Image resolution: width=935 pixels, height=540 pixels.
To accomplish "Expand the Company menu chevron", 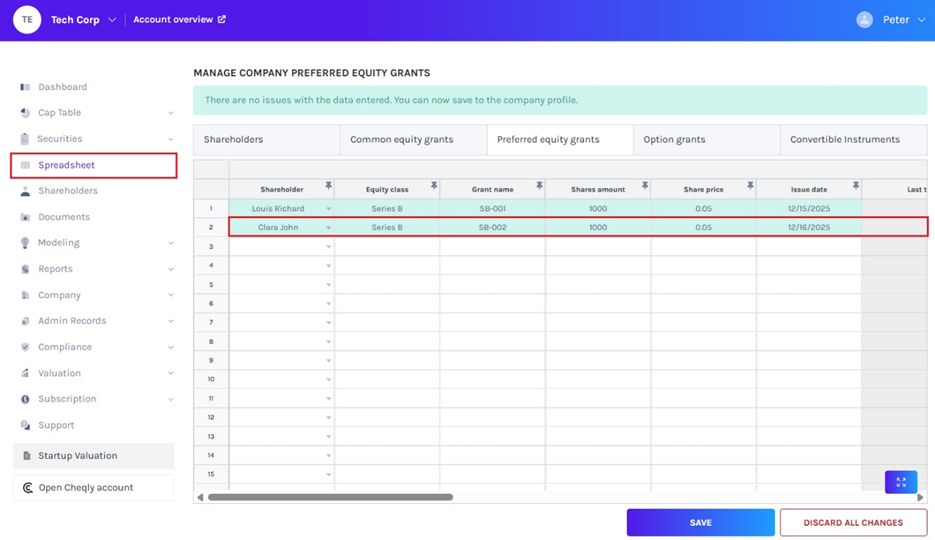I will [171, 296].
